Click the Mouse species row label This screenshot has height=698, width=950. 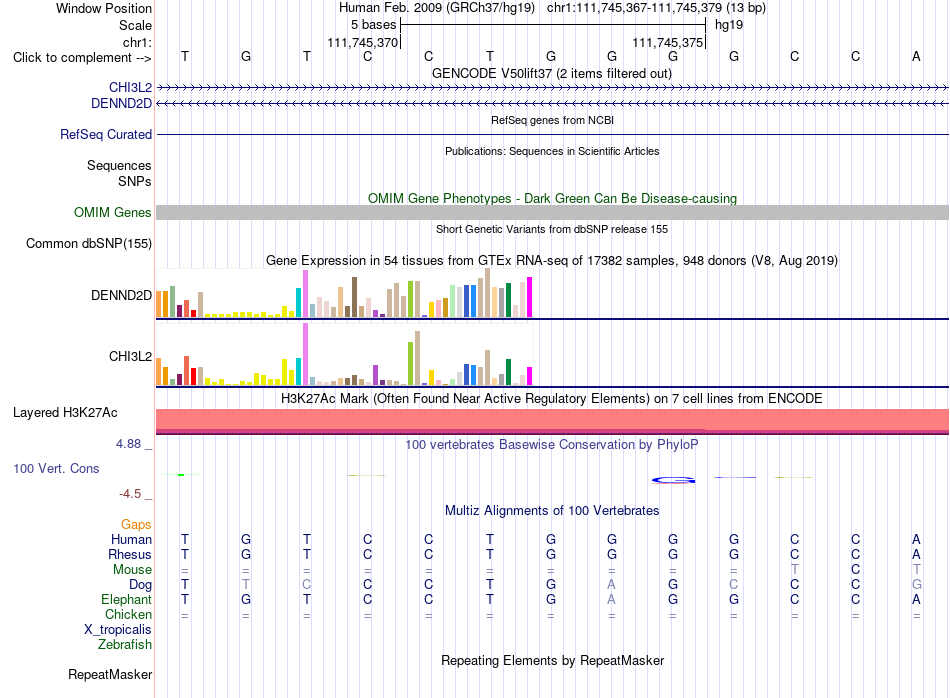(132, 570)
